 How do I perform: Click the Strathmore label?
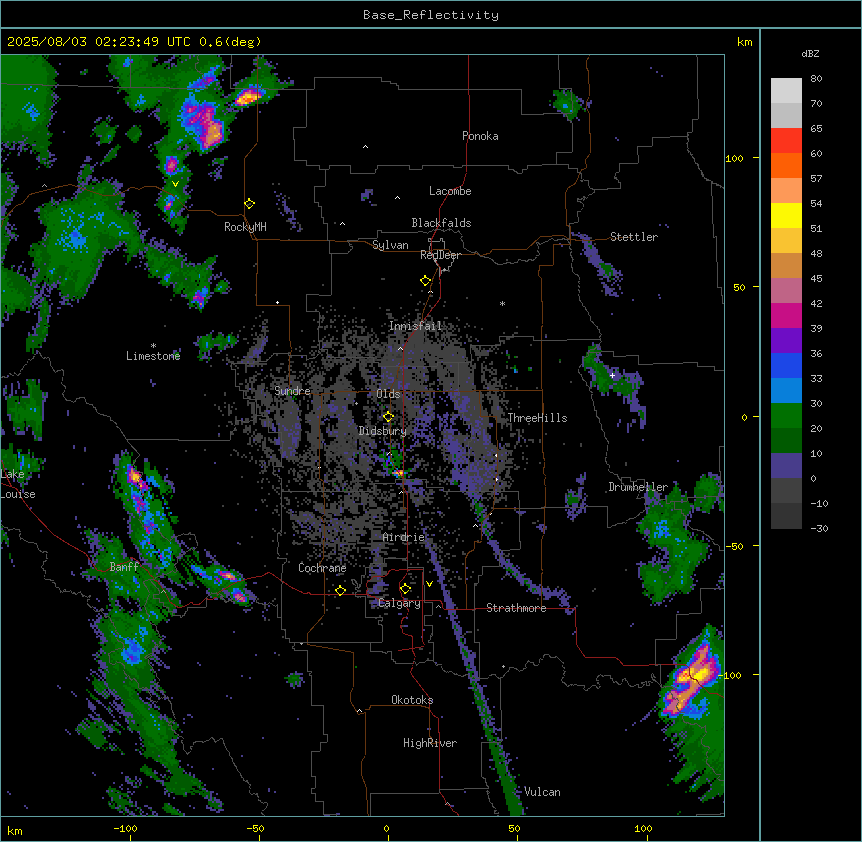516,608
